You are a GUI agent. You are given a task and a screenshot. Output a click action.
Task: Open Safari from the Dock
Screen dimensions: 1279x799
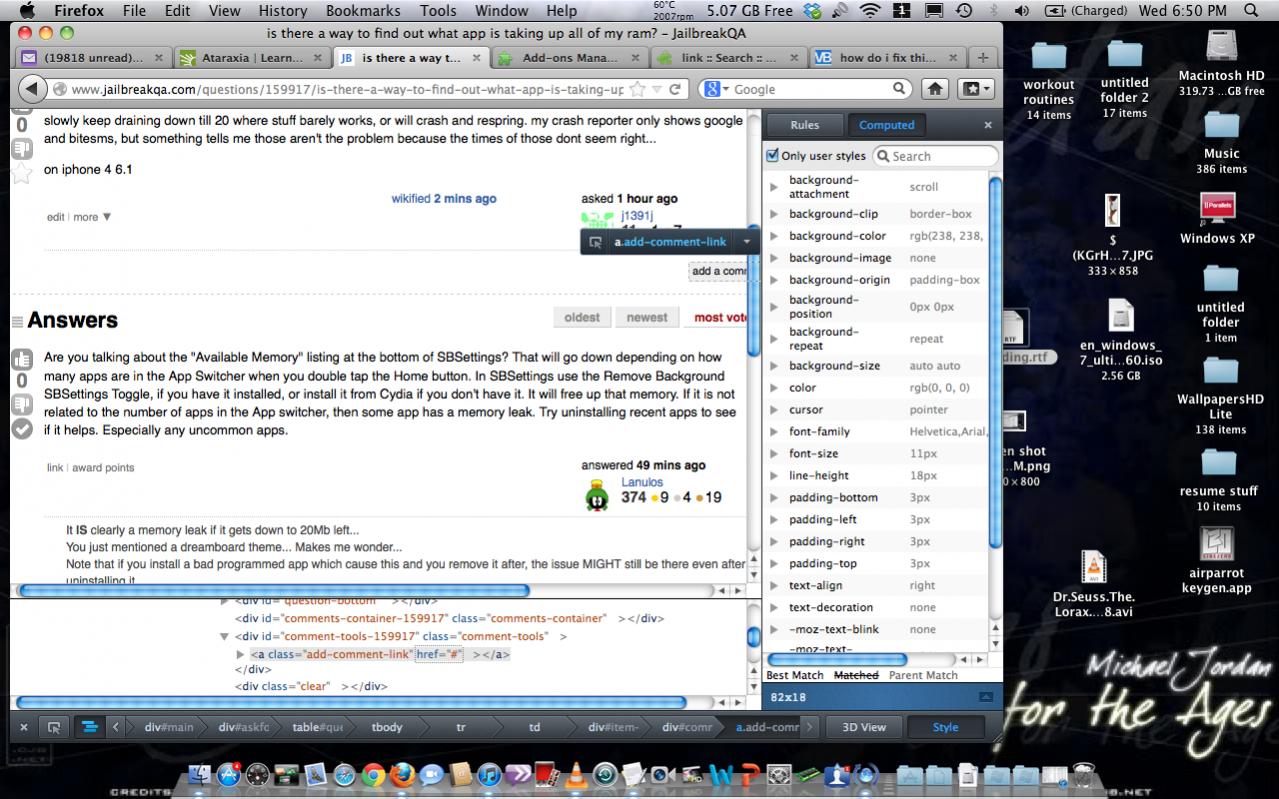[x=345, y=776]
